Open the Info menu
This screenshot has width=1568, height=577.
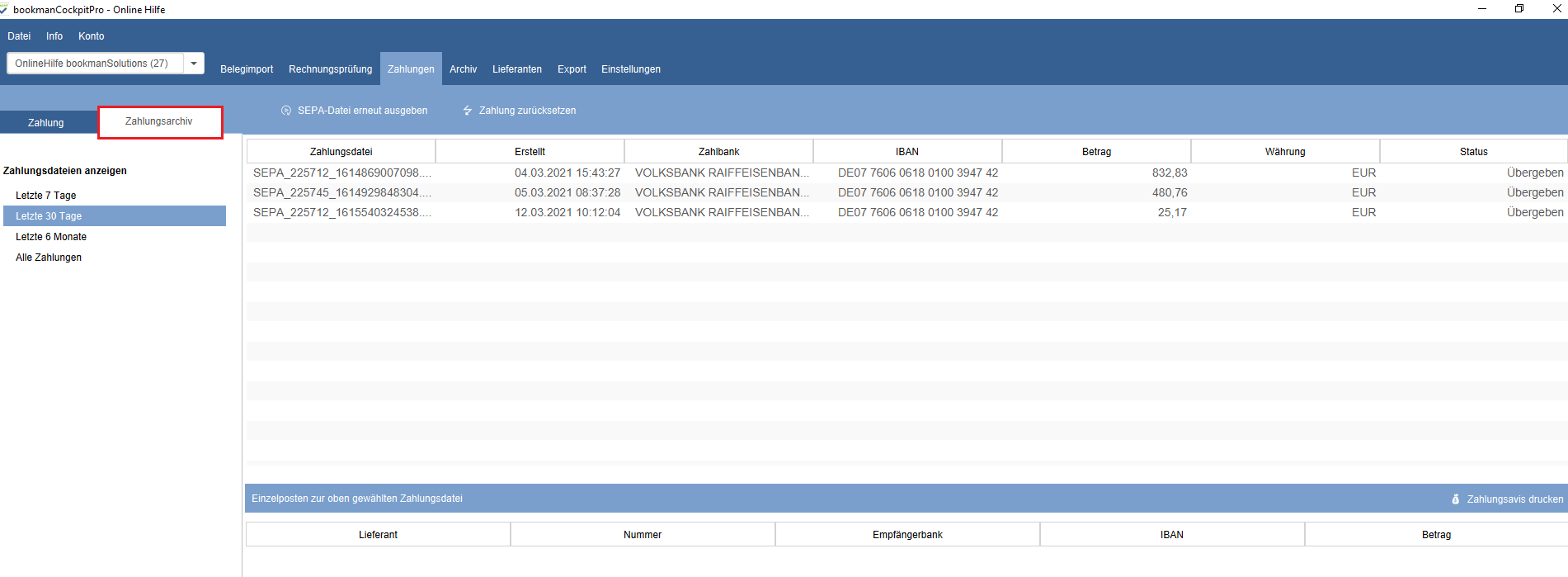54,36
